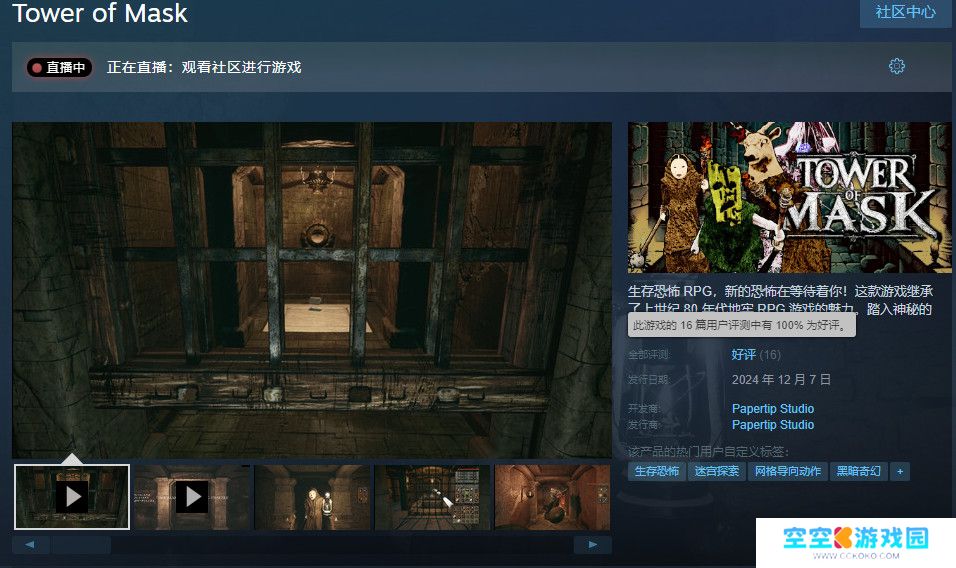
Task: Click the right arrow of thumbnail scrollbar
Action: pyautogui.click(x=593, y=544)
